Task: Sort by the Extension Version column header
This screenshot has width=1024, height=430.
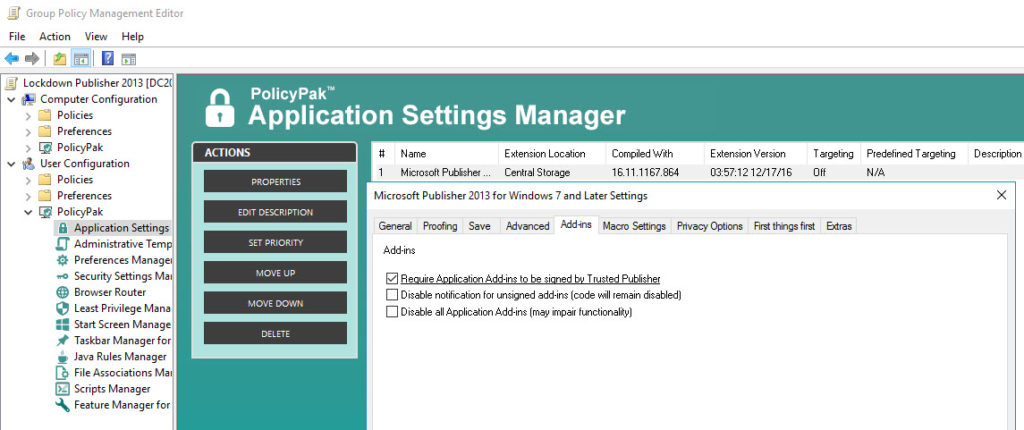Action: click(x=756, y=154)
